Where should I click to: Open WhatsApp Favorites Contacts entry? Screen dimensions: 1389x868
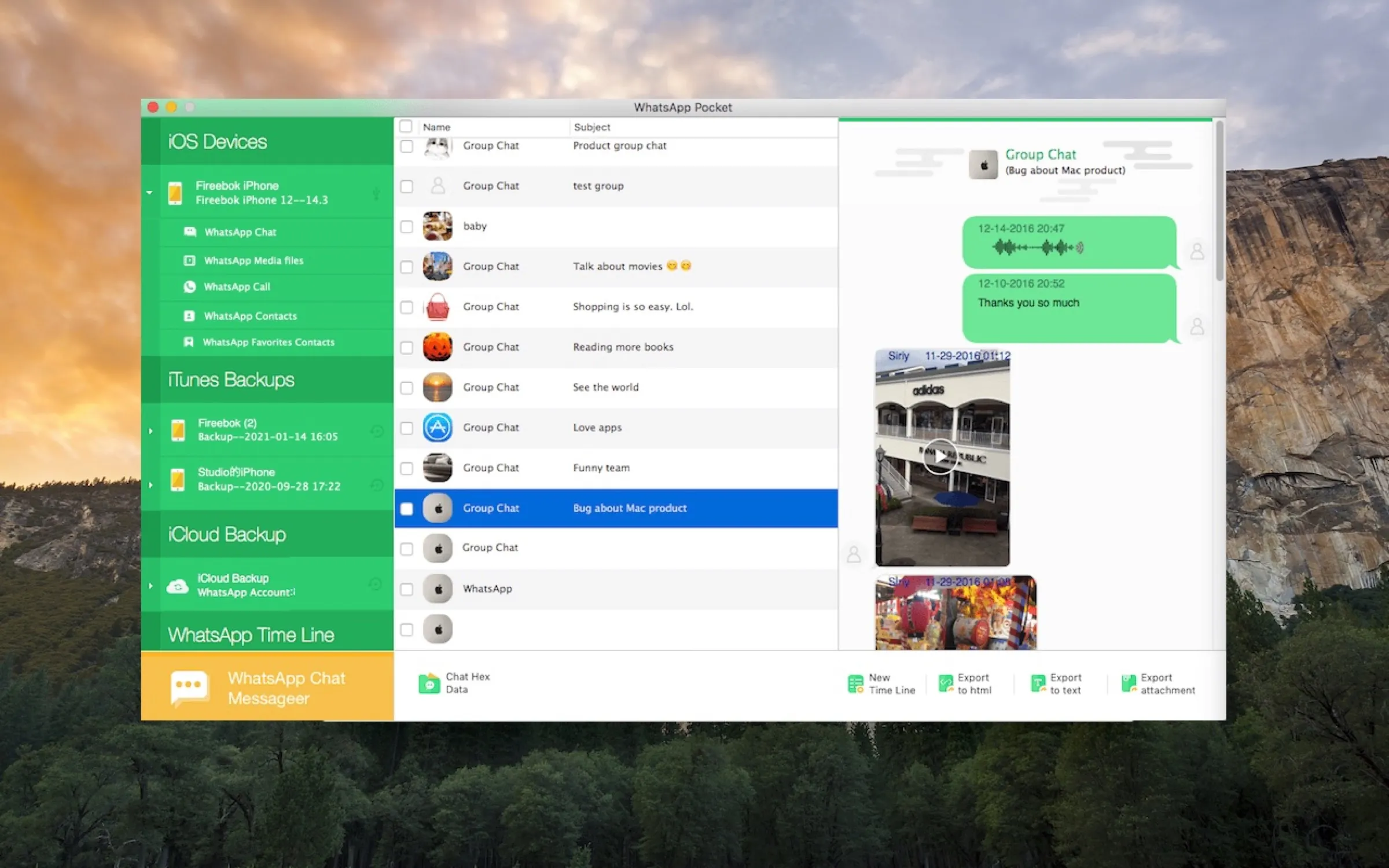[268, 342]
